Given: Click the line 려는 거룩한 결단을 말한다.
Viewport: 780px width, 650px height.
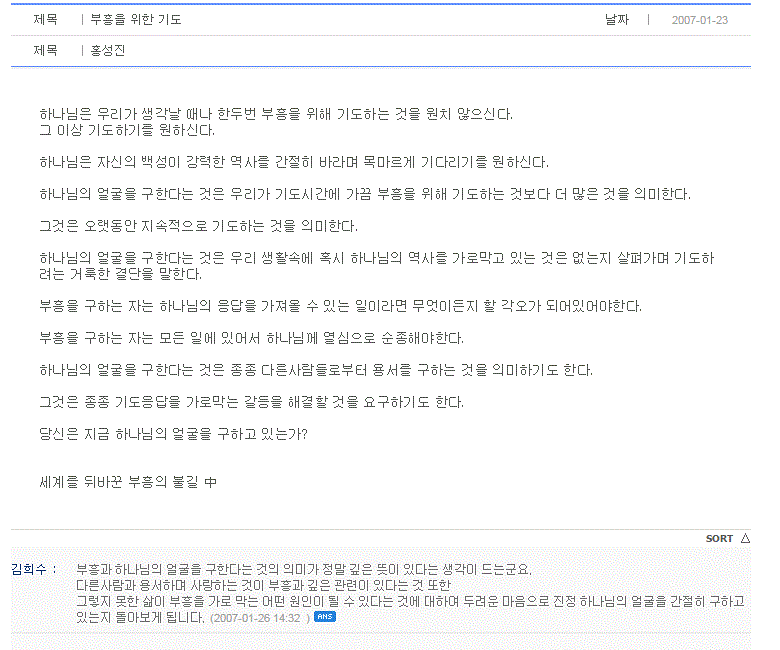Looking at the screenshot, I should point(120,274).
